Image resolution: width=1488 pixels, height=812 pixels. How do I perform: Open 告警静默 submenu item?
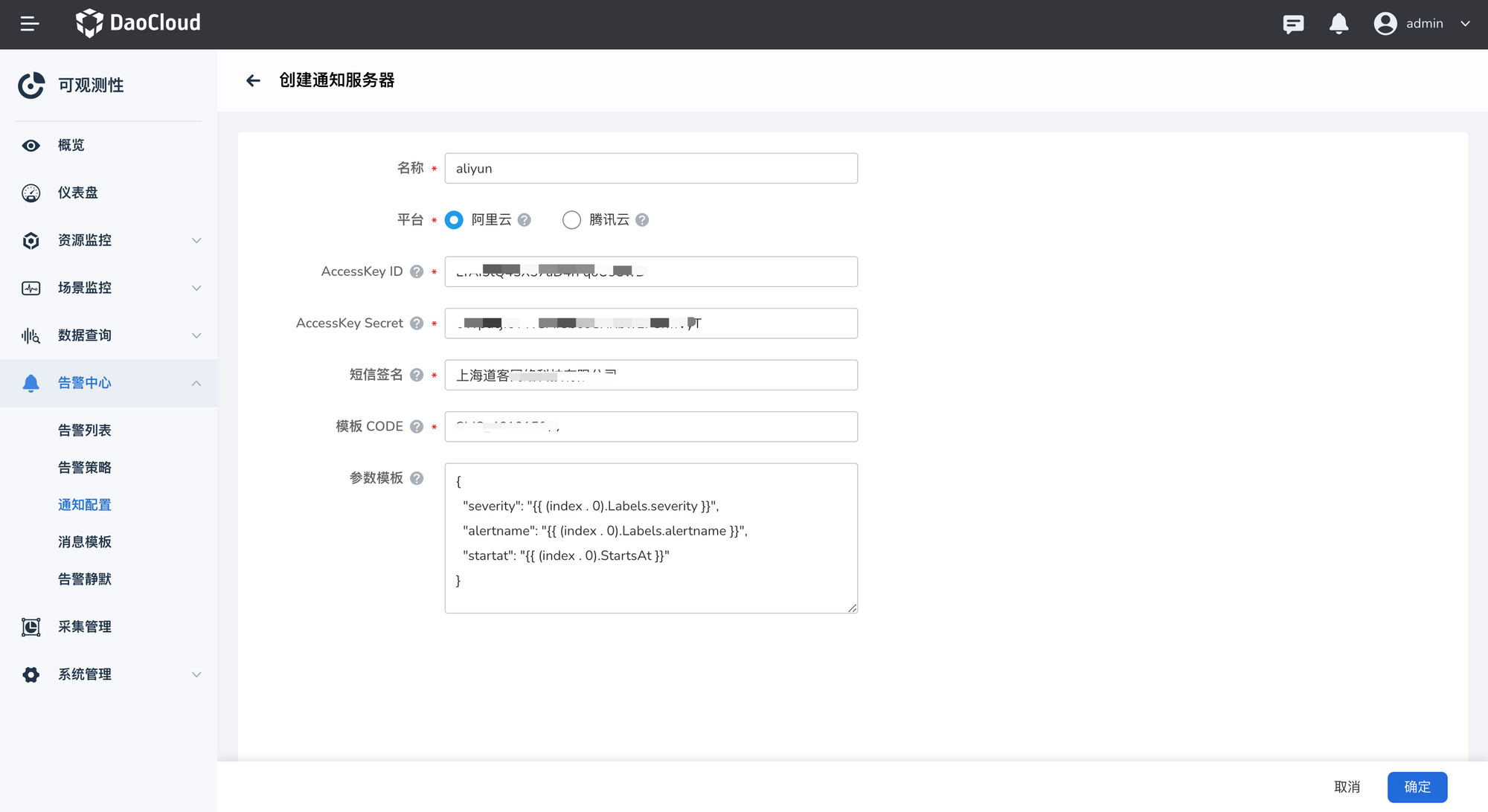pyautogui.click(x=85, y=579)
